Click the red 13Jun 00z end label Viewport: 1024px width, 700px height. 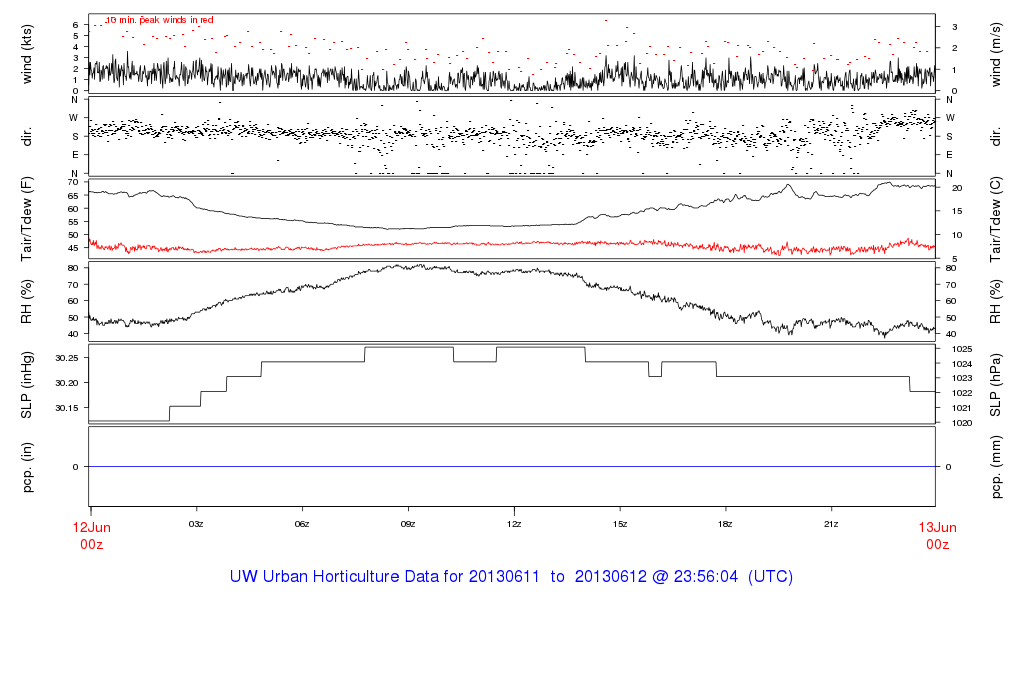(x=936, y=535)
